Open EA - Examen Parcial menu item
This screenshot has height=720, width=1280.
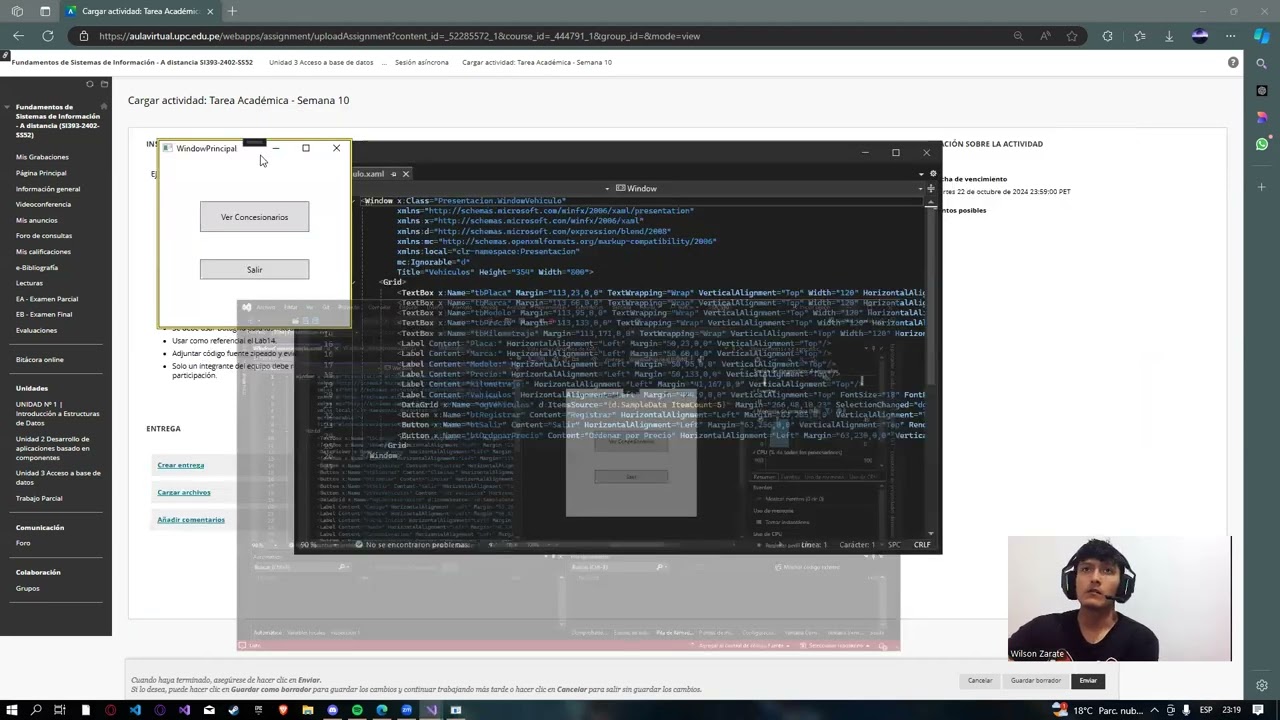click(47, 299)
